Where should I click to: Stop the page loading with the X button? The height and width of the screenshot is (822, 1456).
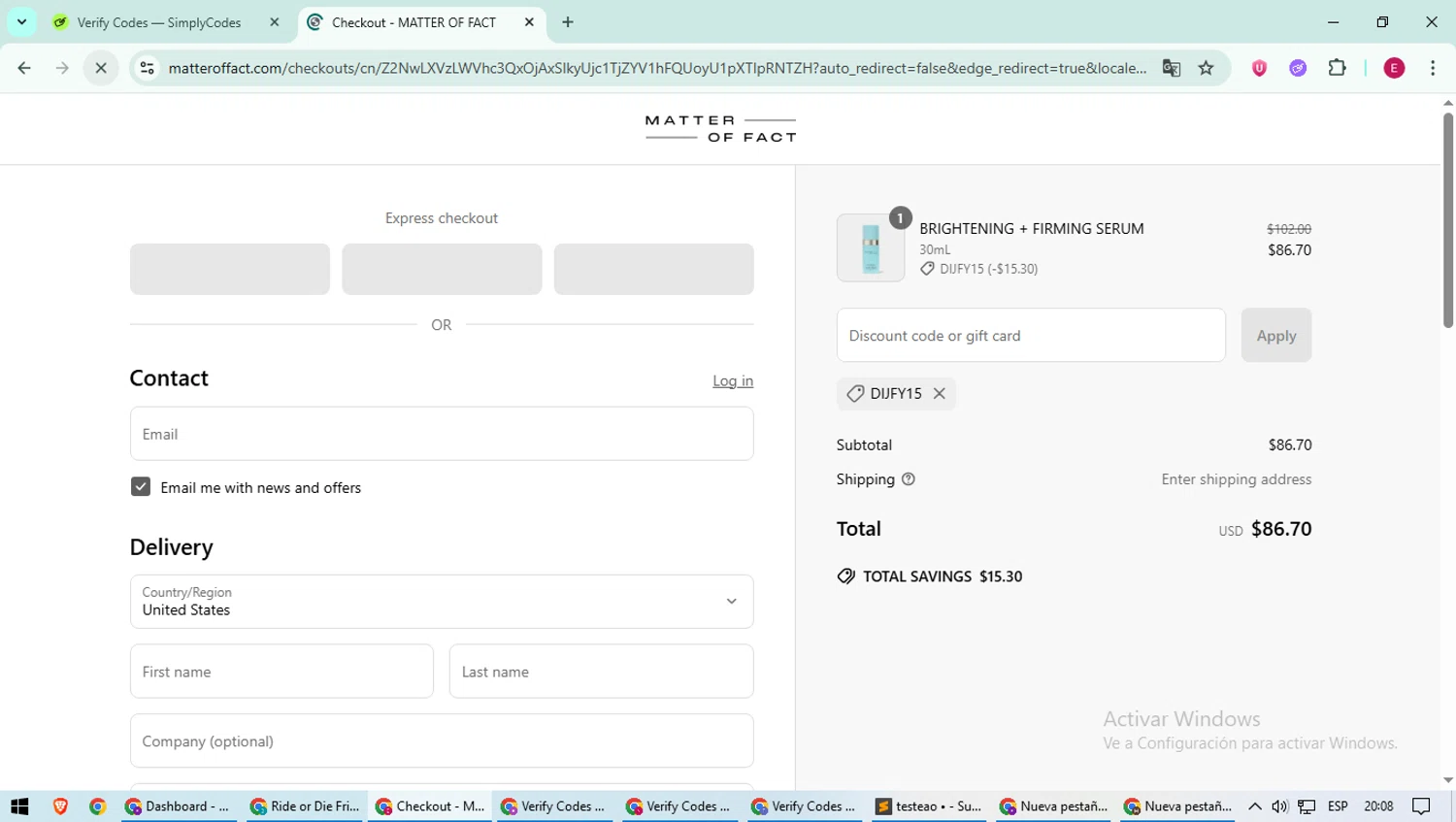click(x=101, y=68)
